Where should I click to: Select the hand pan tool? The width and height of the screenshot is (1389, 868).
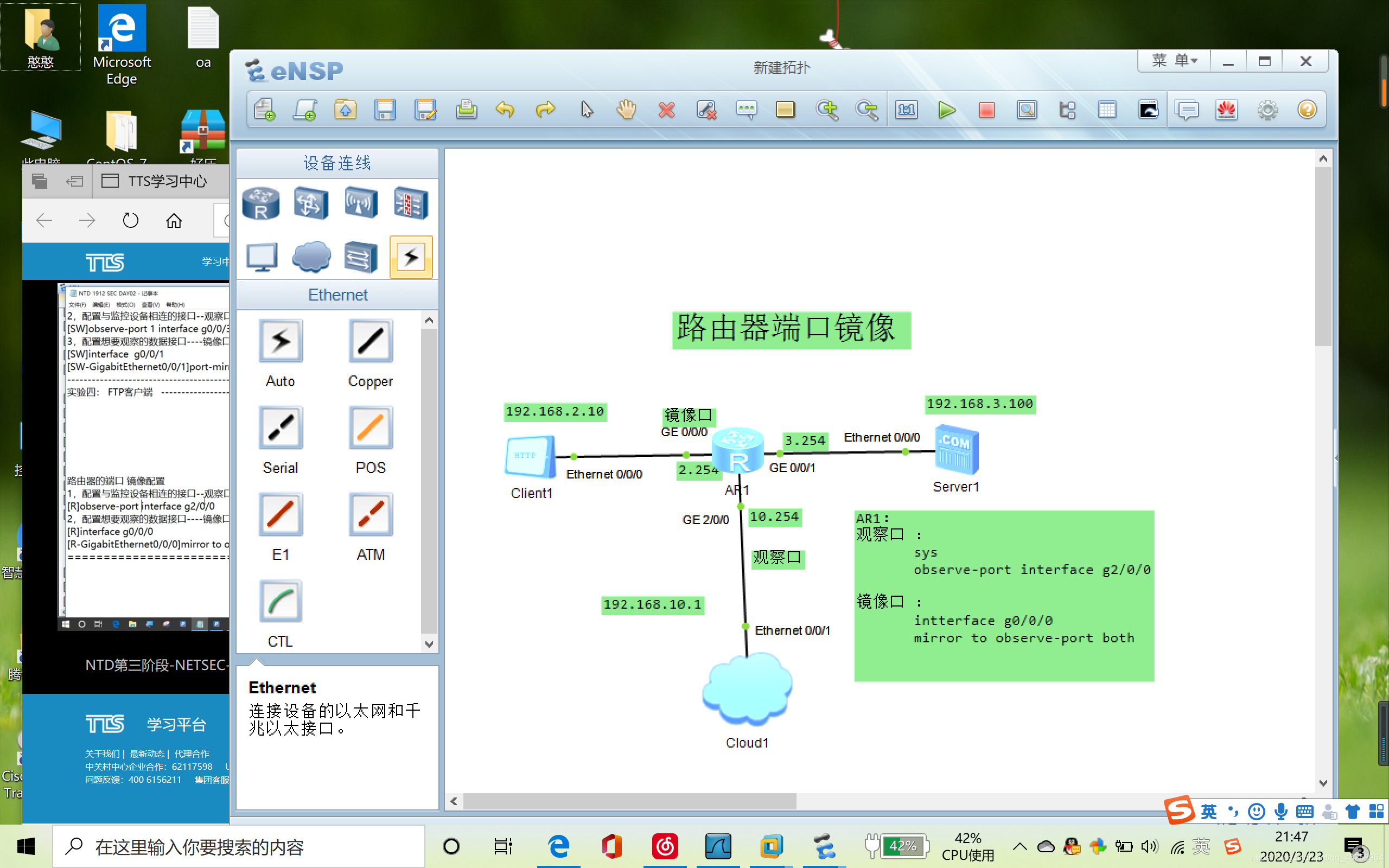626,110
